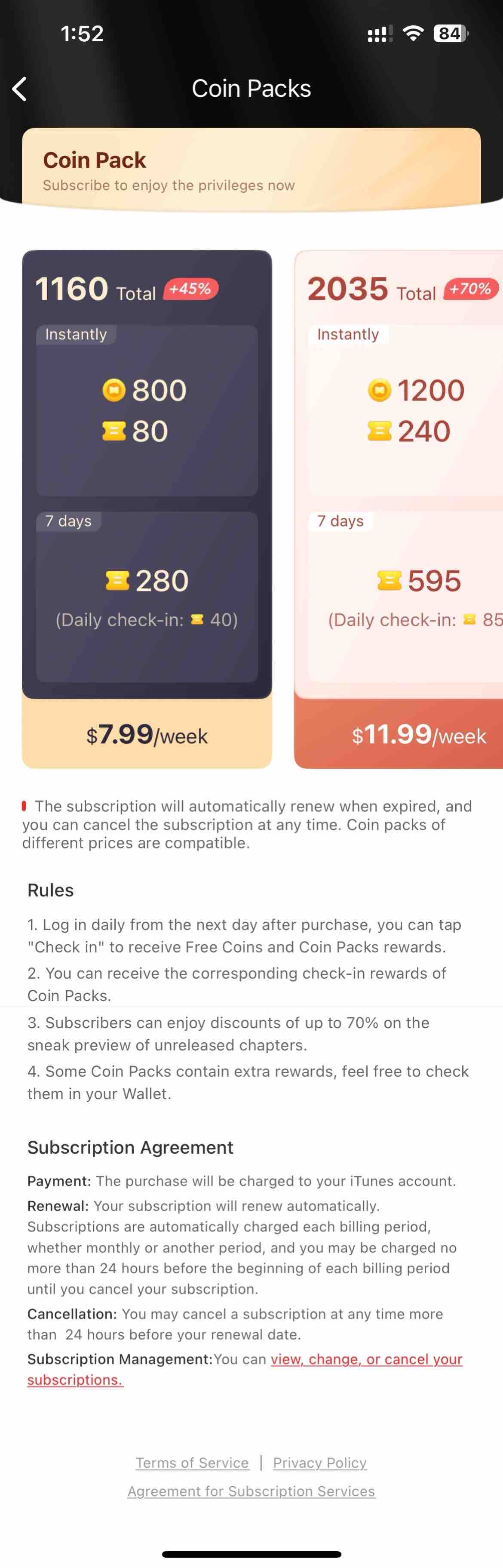This screenshot has height=1568, width=503.
Task: Open the Privacy Policy link
Action: point(320,1462)
